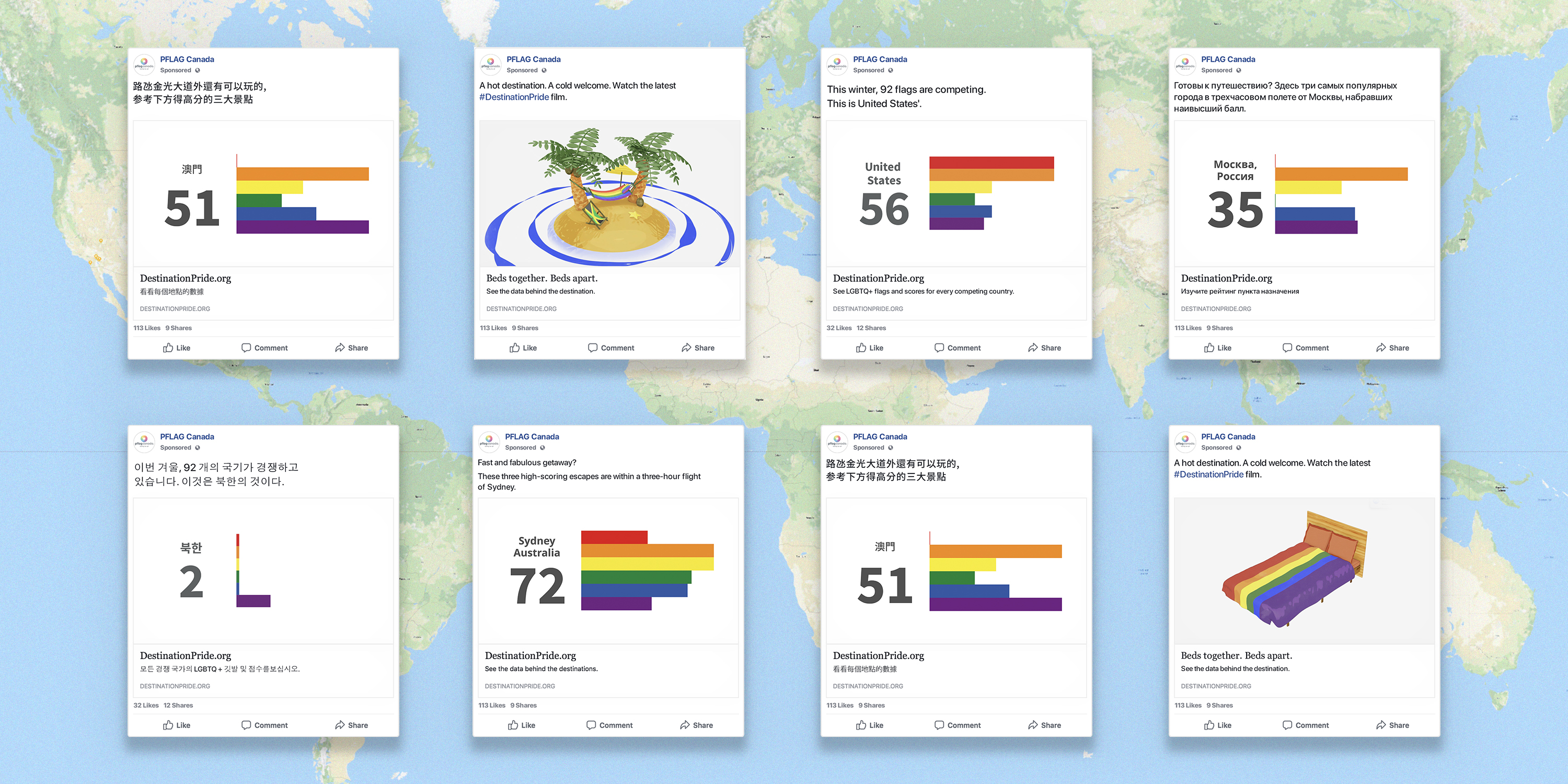Click Like on the rainbow bed ad
The image size is (1568, 784).
[x=1217, y=725]
